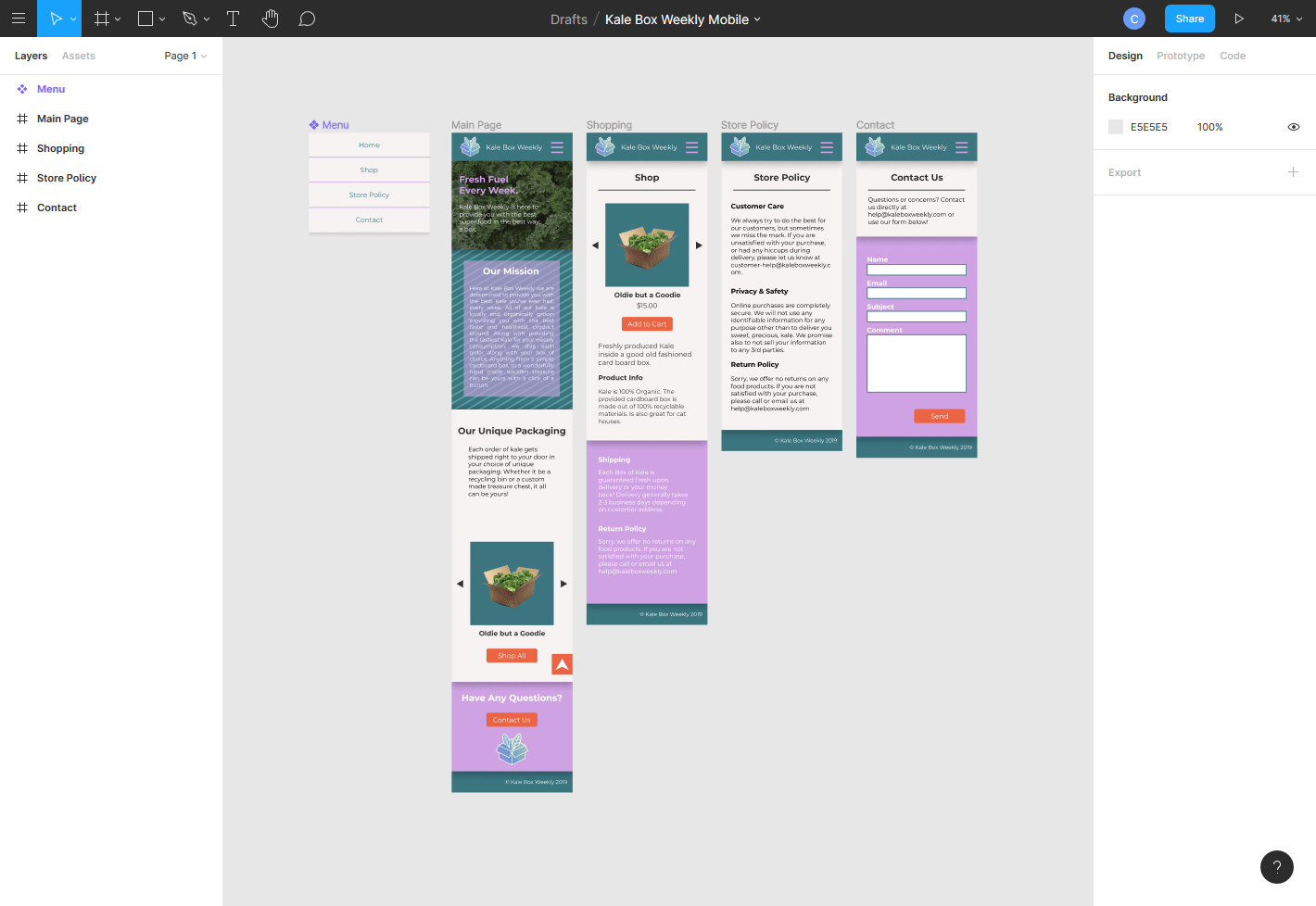
Task: Open the 41% zoom dropdown
Action: point(1285,19)
